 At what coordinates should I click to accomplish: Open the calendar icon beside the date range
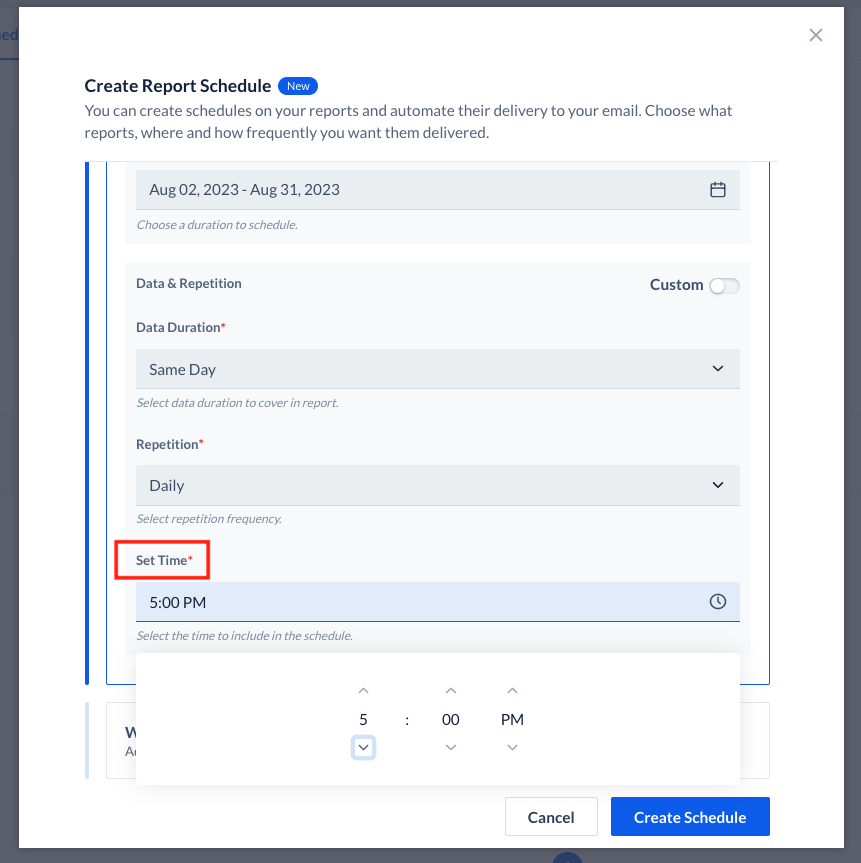[x=718, y=189]
